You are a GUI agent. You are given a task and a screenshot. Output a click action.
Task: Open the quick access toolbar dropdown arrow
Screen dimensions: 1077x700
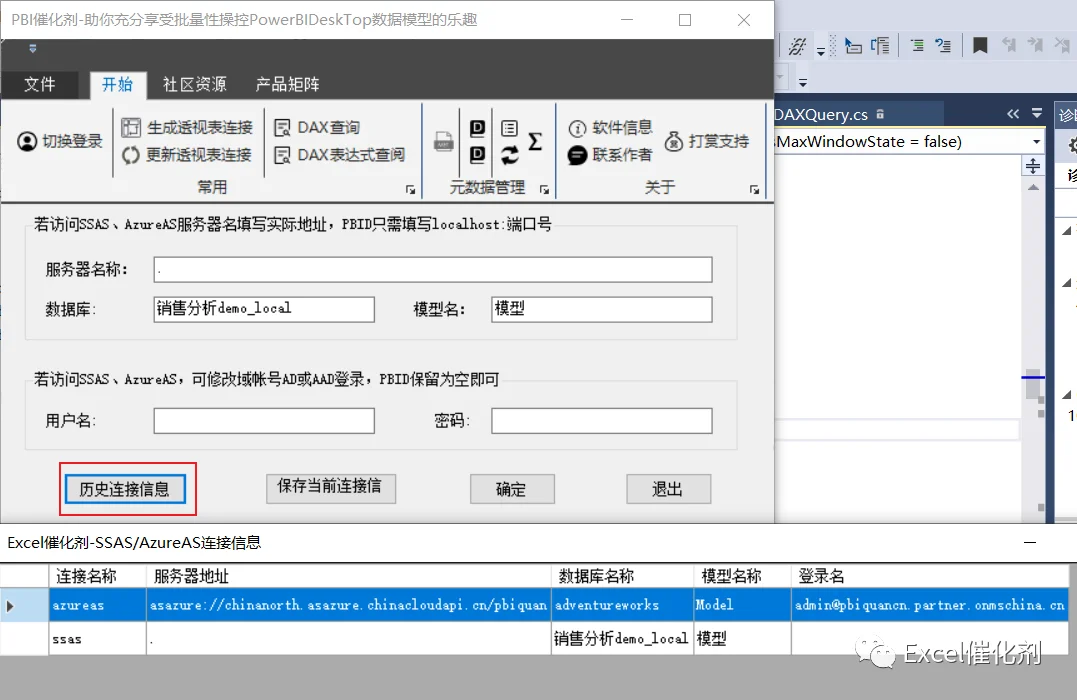pyautogui.click(x=32, y=49)
